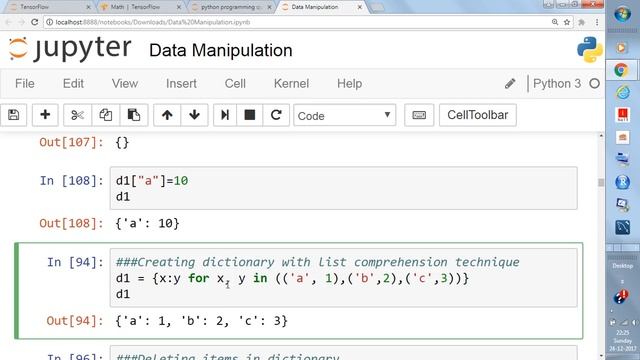640x360 pixels.
Task: Open the File menu
Action: click(24, 84)
